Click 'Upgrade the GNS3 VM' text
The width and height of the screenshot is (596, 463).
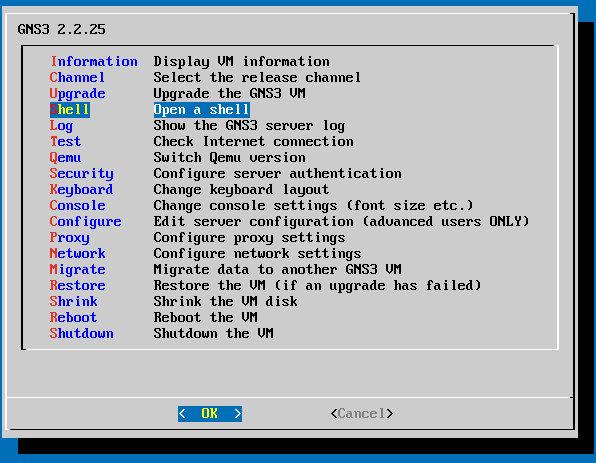[230, 94]
